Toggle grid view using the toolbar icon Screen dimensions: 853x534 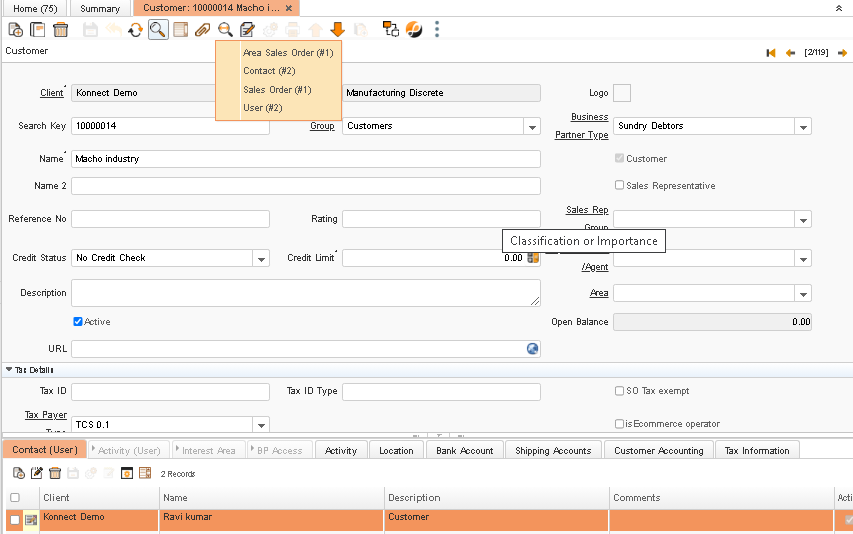181,29
